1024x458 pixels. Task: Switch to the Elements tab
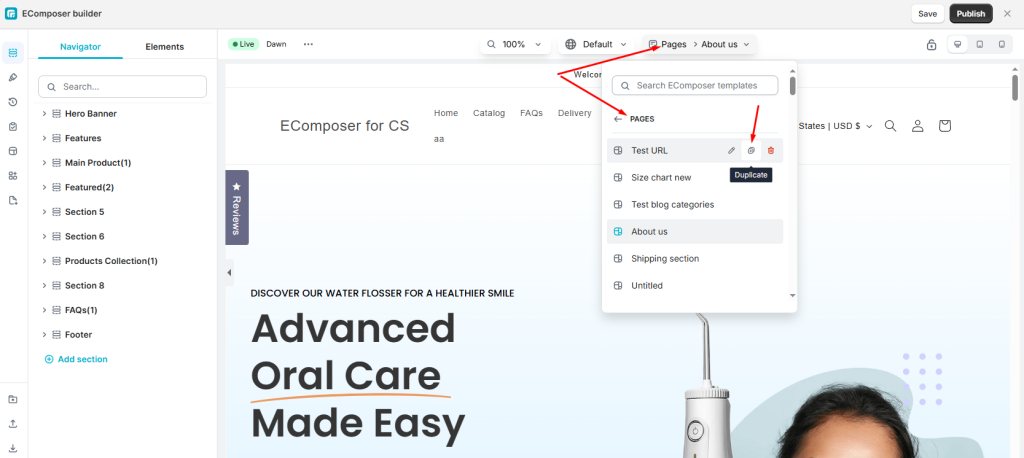point(165,46)
